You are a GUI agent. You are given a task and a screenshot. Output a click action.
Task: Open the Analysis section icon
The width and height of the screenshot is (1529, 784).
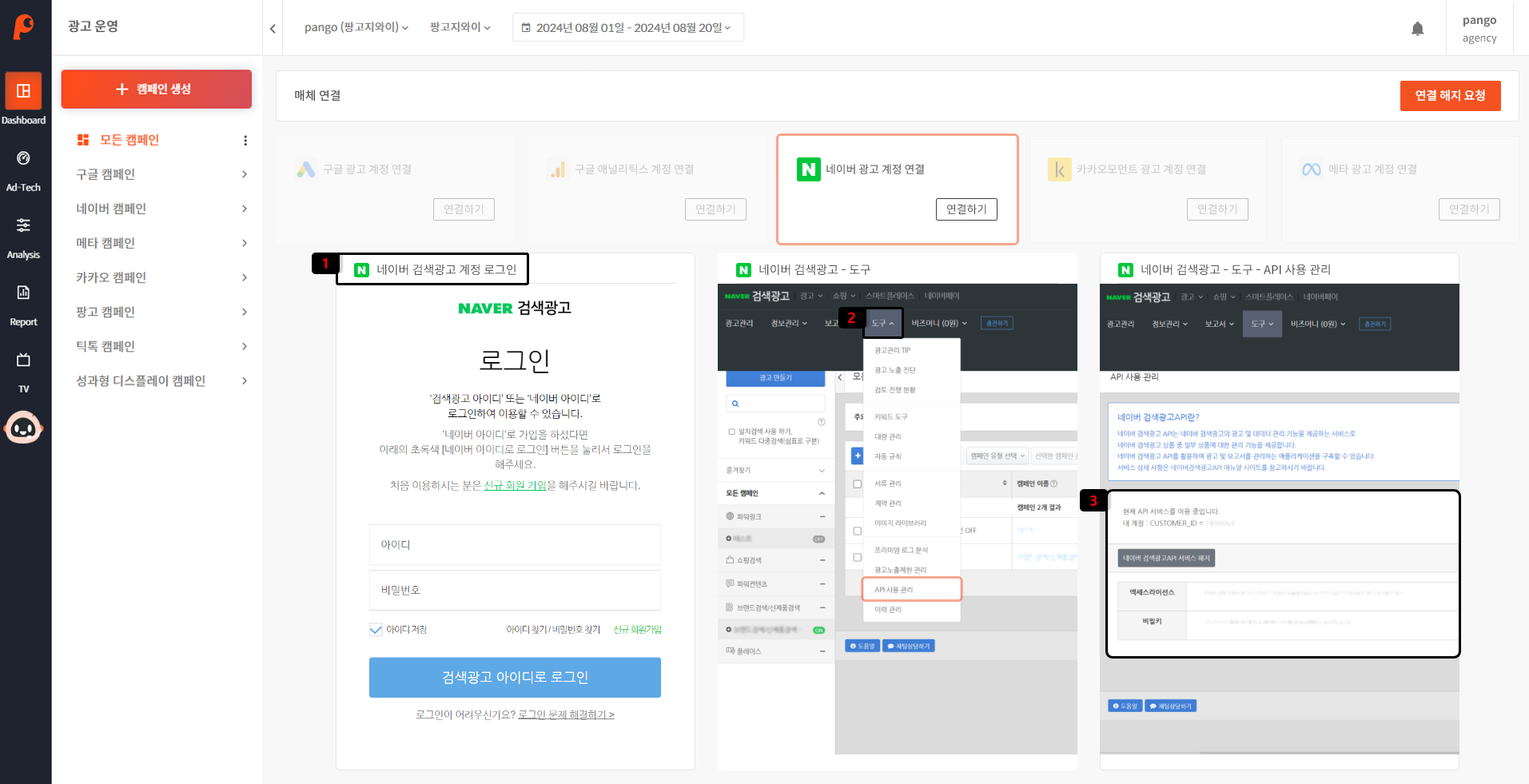point(23,225)
